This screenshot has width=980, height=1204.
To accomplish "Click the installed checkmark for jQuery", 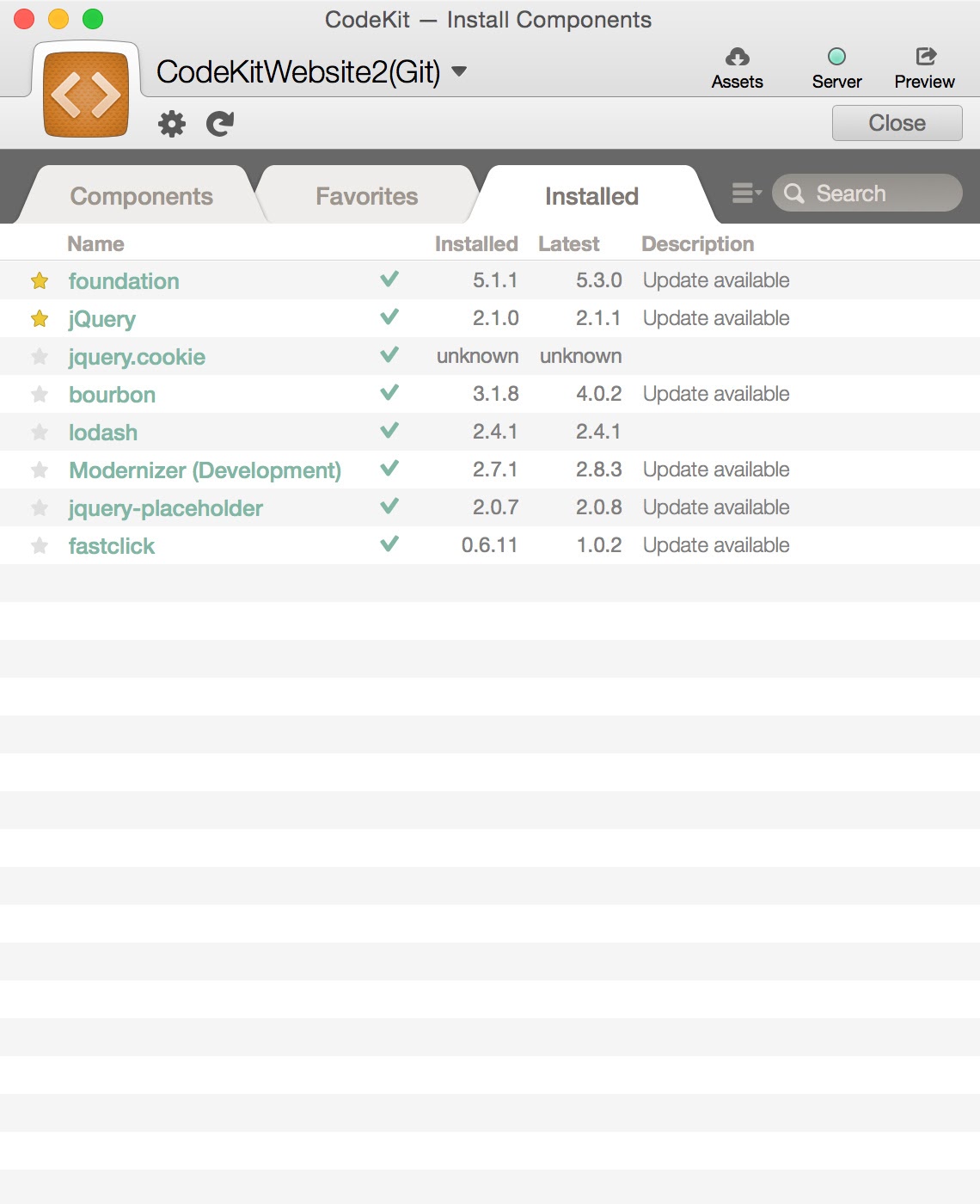I will coord(389,316).
